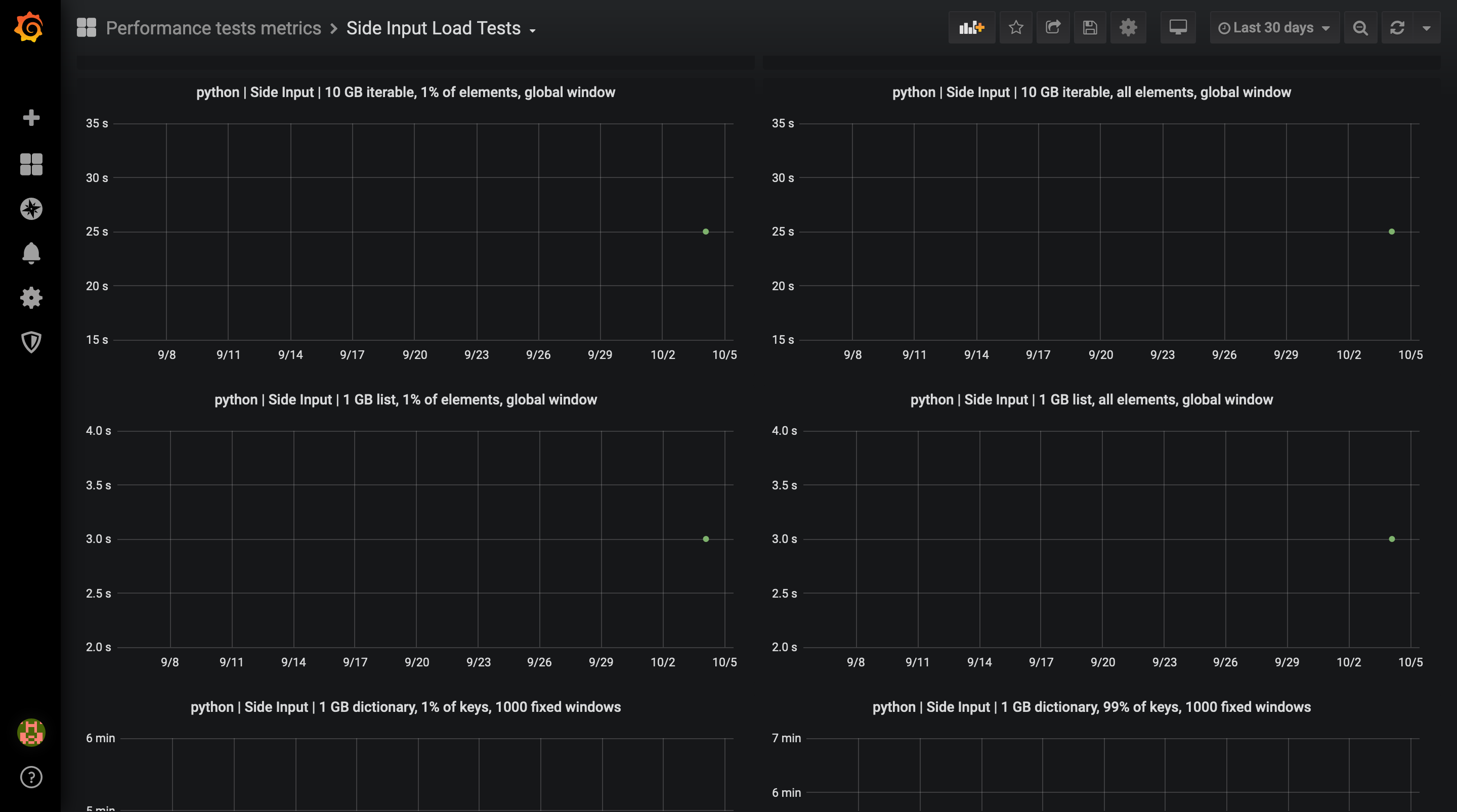This screenshot has width=1457, height=812.
Task: Open the Share dashboard dialog
Action: pyautogui.click(x=1053, y=27)
